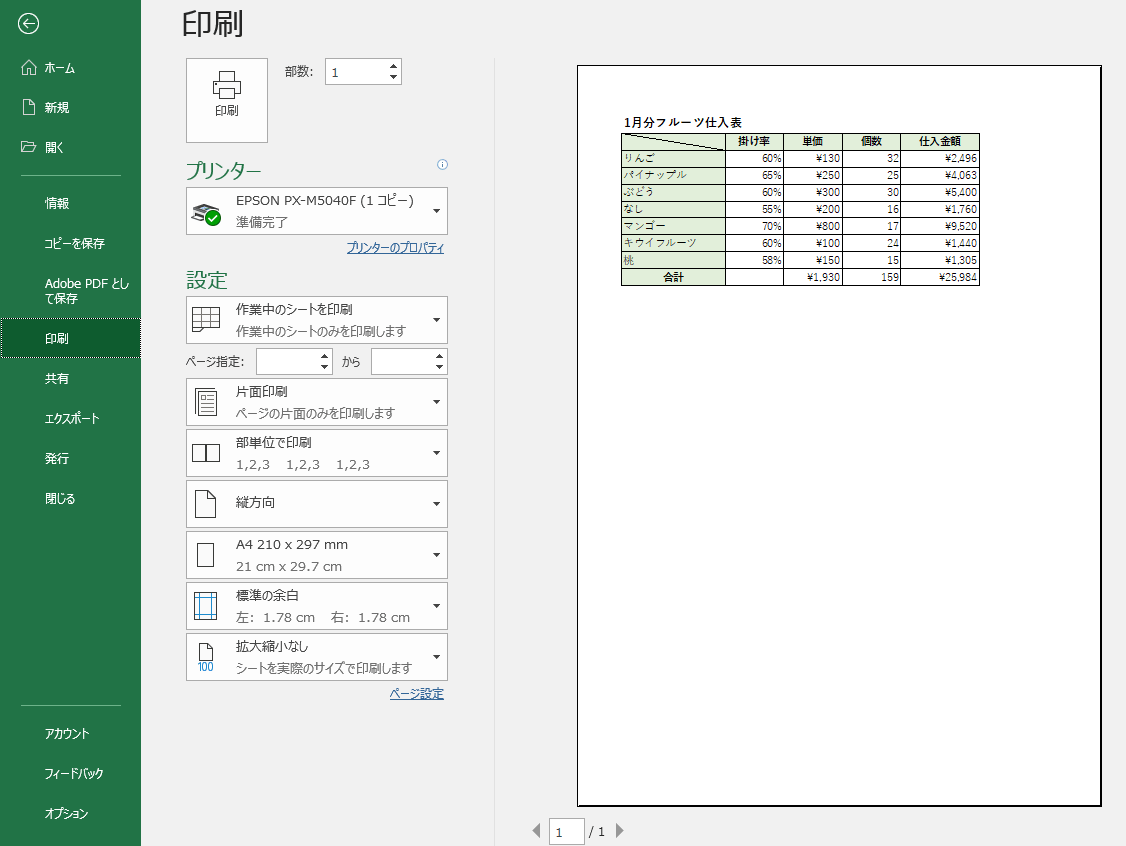
Task: Go to previous preview page arrow
Action: click(536, 831)
